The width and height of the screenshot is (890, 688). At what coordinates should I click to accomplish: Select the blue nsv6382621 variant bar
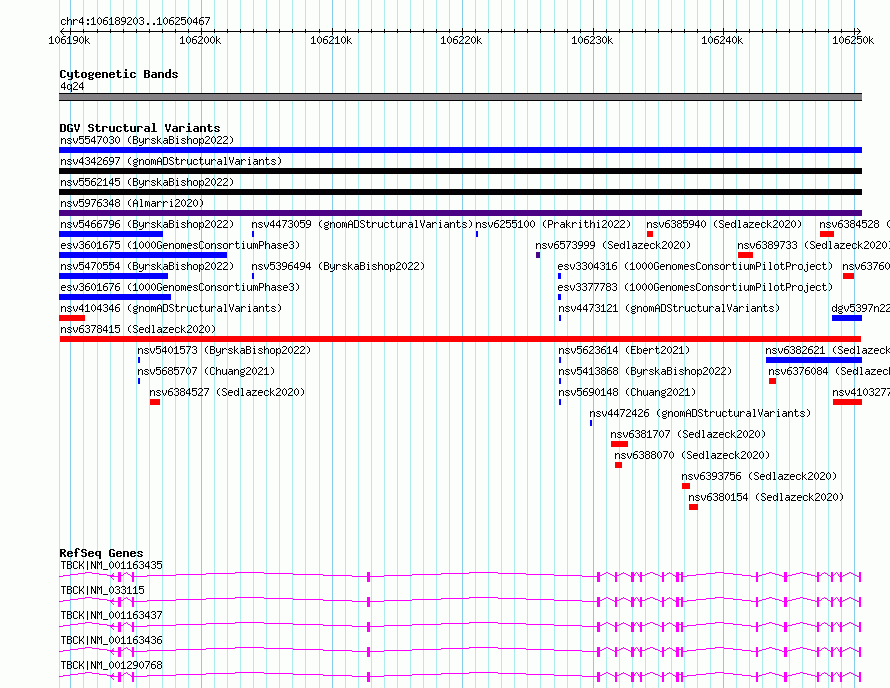[x=814, y=360]
